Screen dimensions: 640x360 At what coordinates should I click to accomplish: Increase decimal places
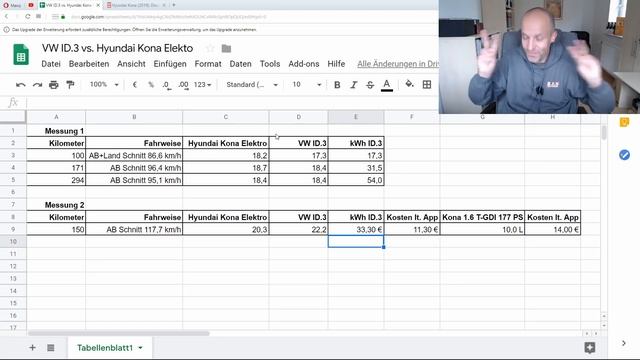tap(183, 85)
